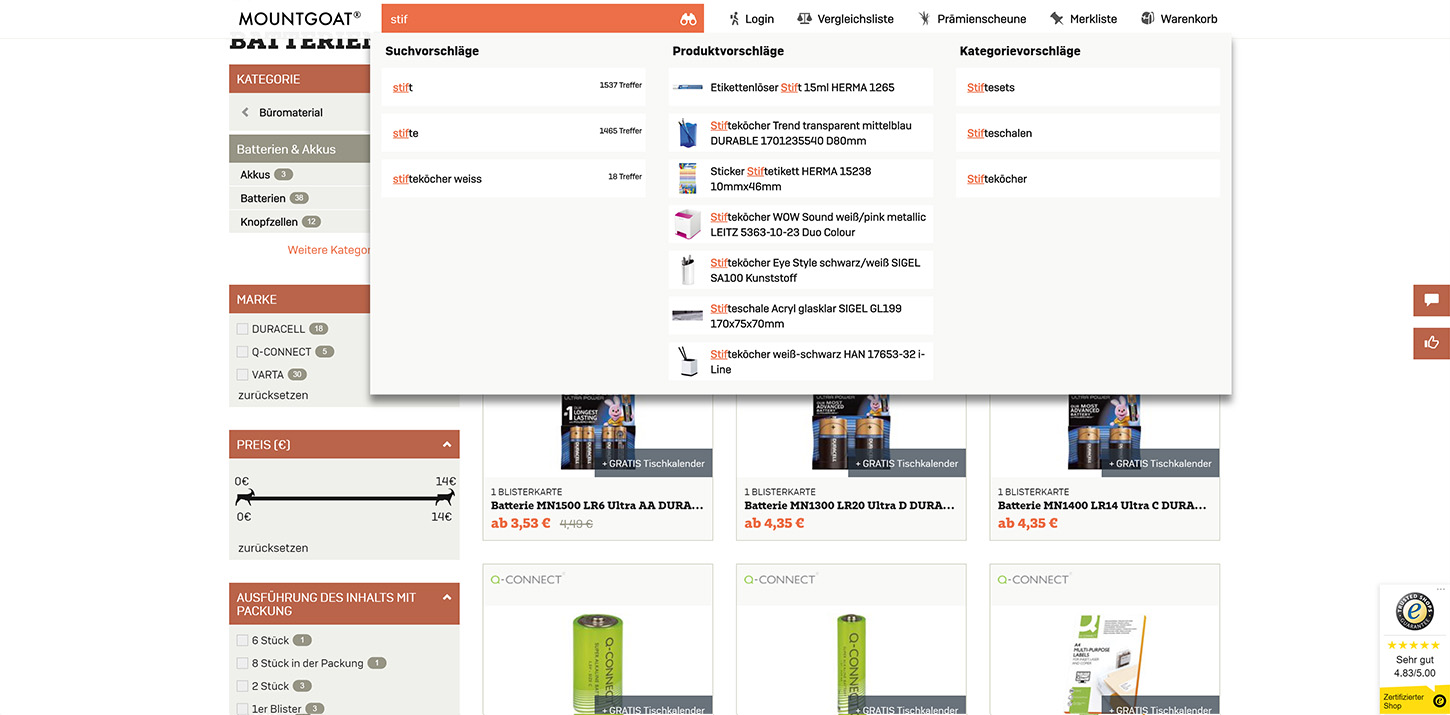The height and width of the screenshot is (715, 1450).
Task: Click the MOUNTGOAT logo
Action: tap(300, 18)
